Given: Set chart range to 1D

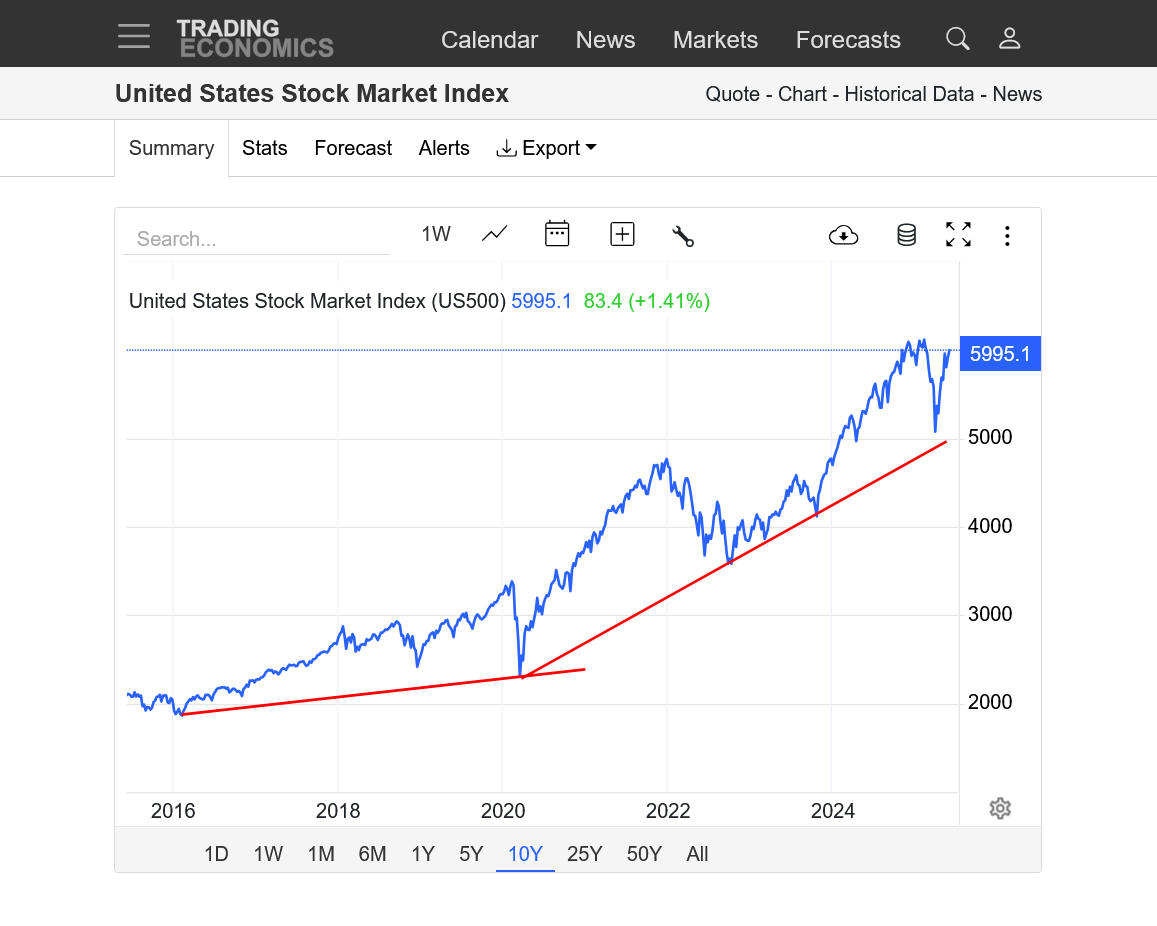Looking at the screenshot, I should point(215,854).
